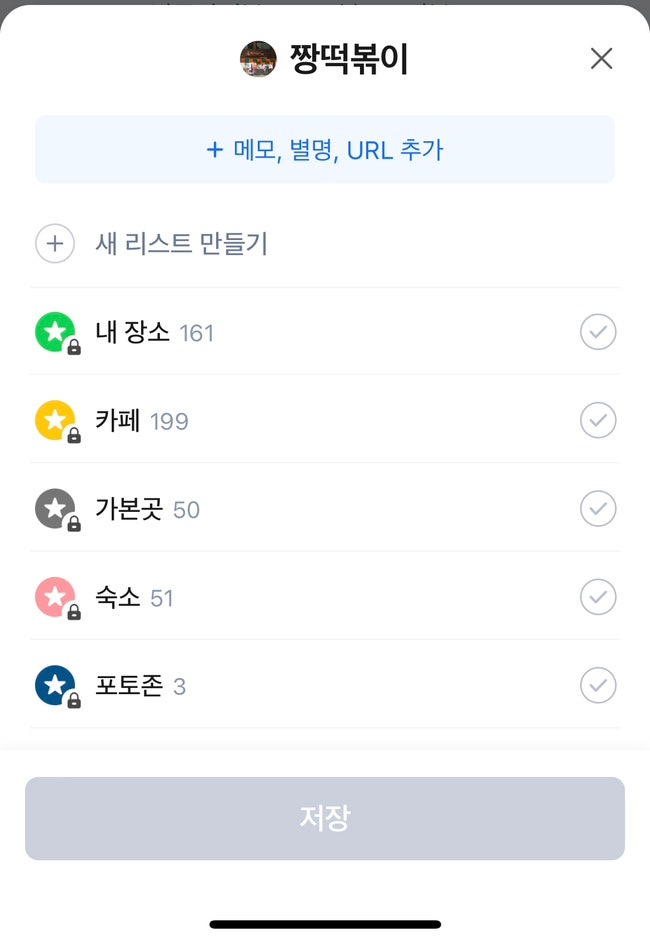Click the plus circle icon for new list
The image size is (650, 942).
[x=55, y=244]
